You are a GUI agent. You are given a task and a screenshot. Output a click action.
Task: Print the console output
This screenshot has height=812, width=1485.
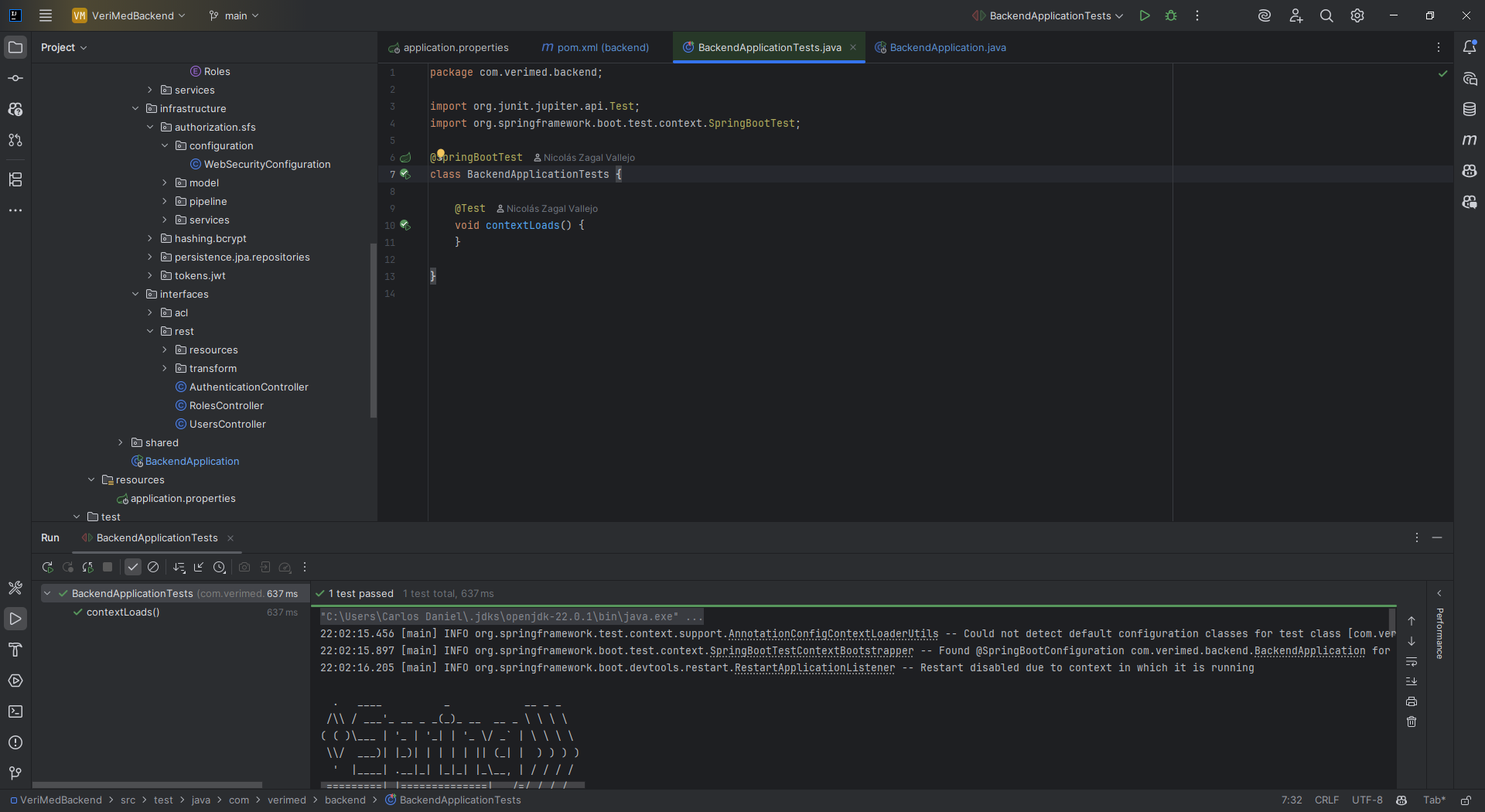click(1412, 701)
